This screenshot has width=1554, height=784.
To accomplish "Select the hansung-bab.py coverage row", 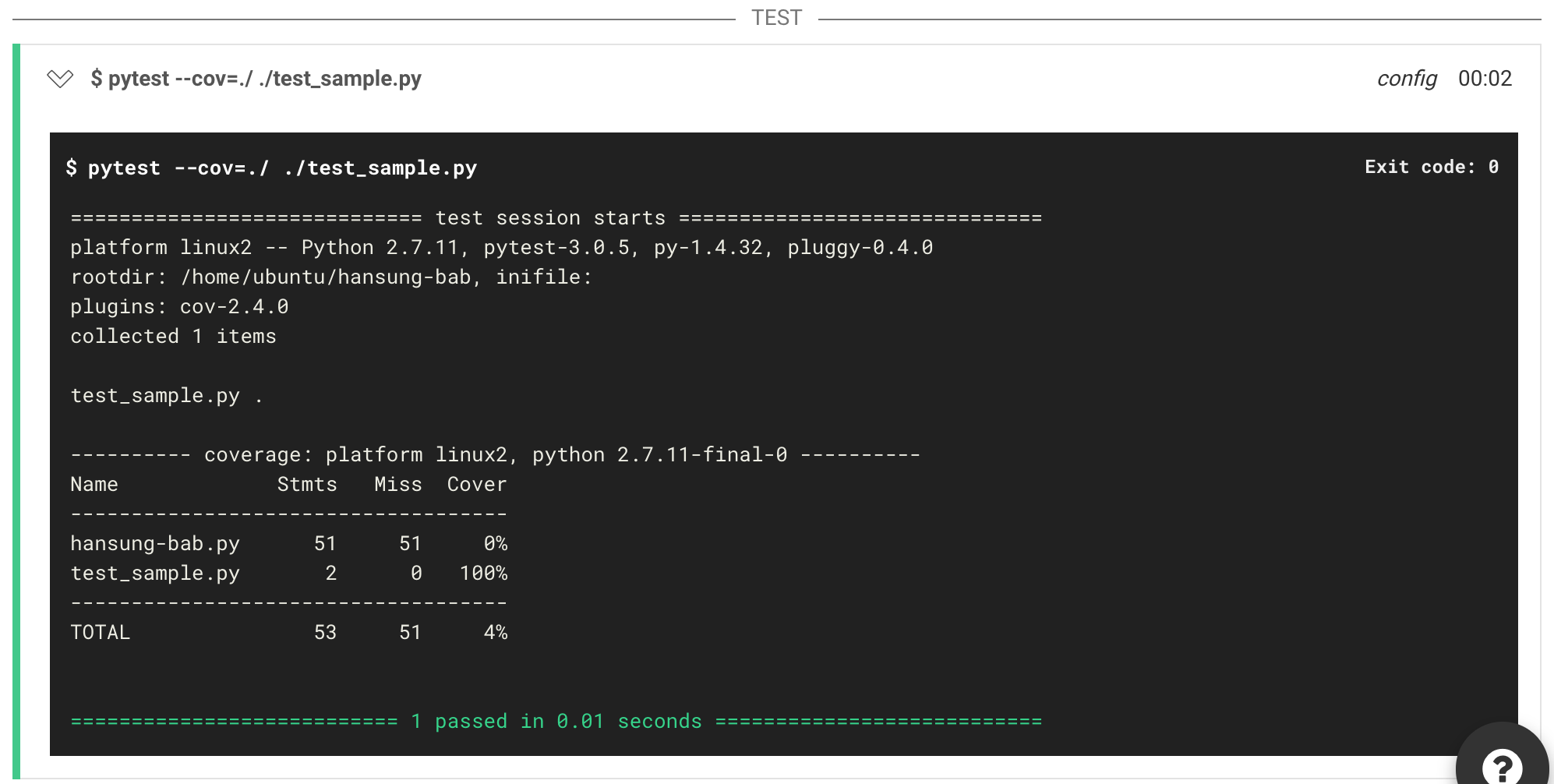I will pos(288,543).
